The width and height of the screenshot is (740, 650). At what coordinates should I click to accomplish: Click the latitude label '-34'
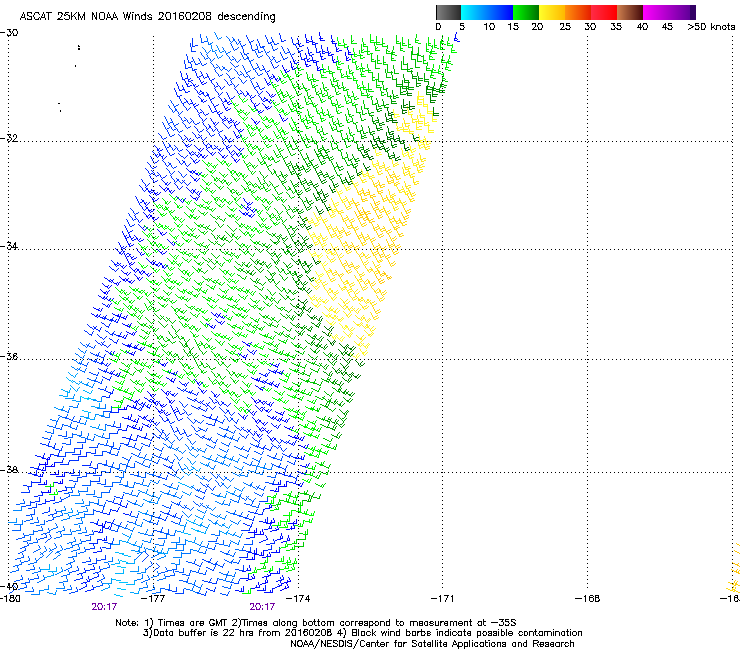(x=9, y=246)
